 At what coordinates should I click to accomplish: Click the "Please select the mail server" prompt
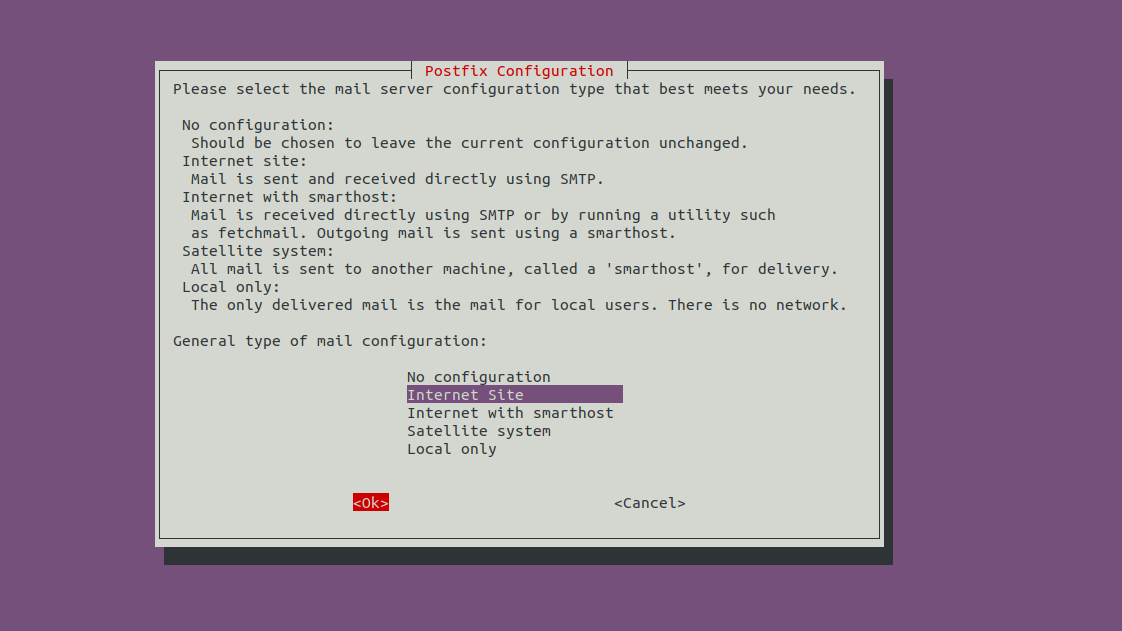point(514,89)
